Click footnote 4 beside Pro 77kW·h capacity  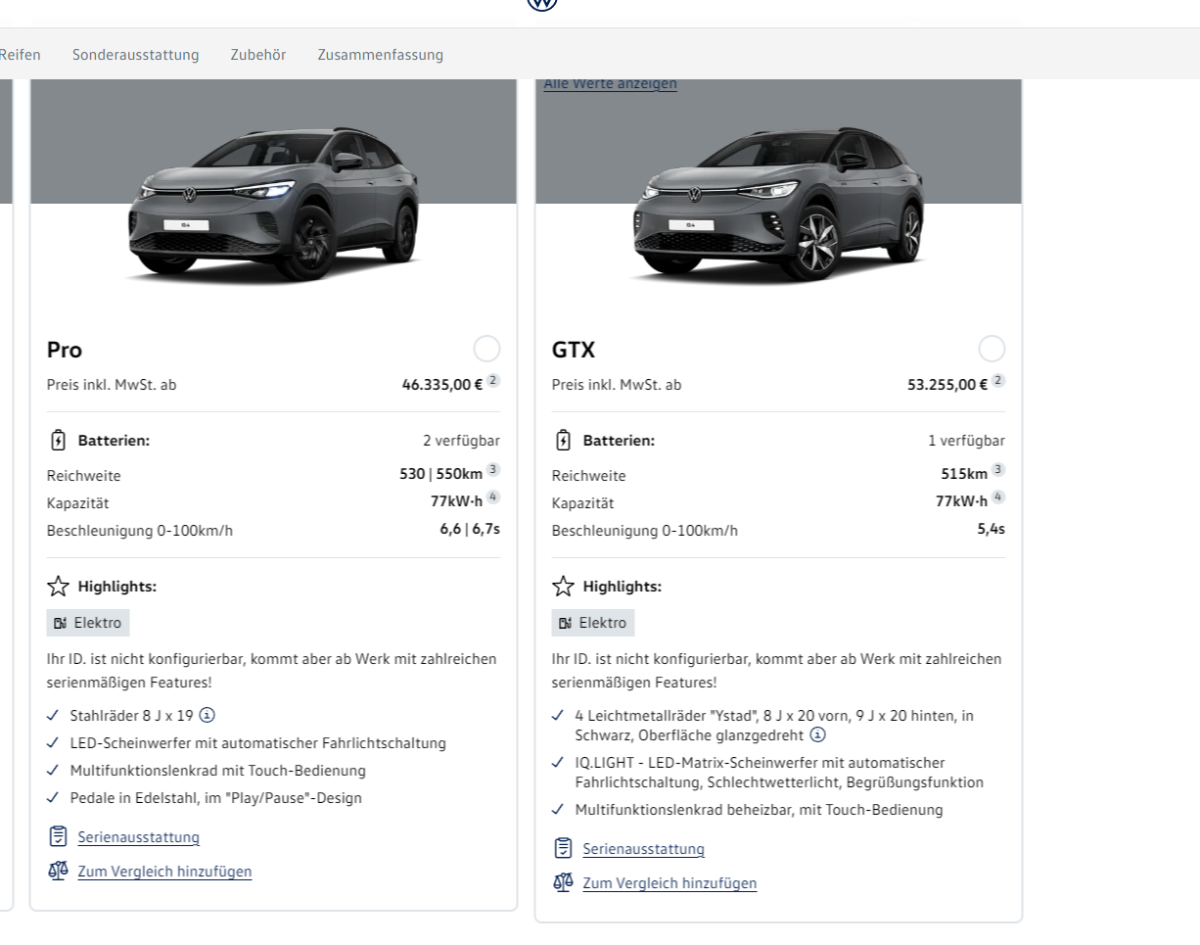(494, 497)
